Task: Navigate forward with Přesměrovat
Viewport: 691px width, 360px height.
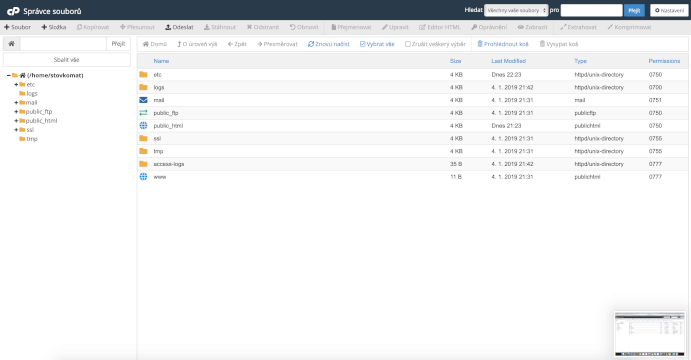Action: click(277, 44)
